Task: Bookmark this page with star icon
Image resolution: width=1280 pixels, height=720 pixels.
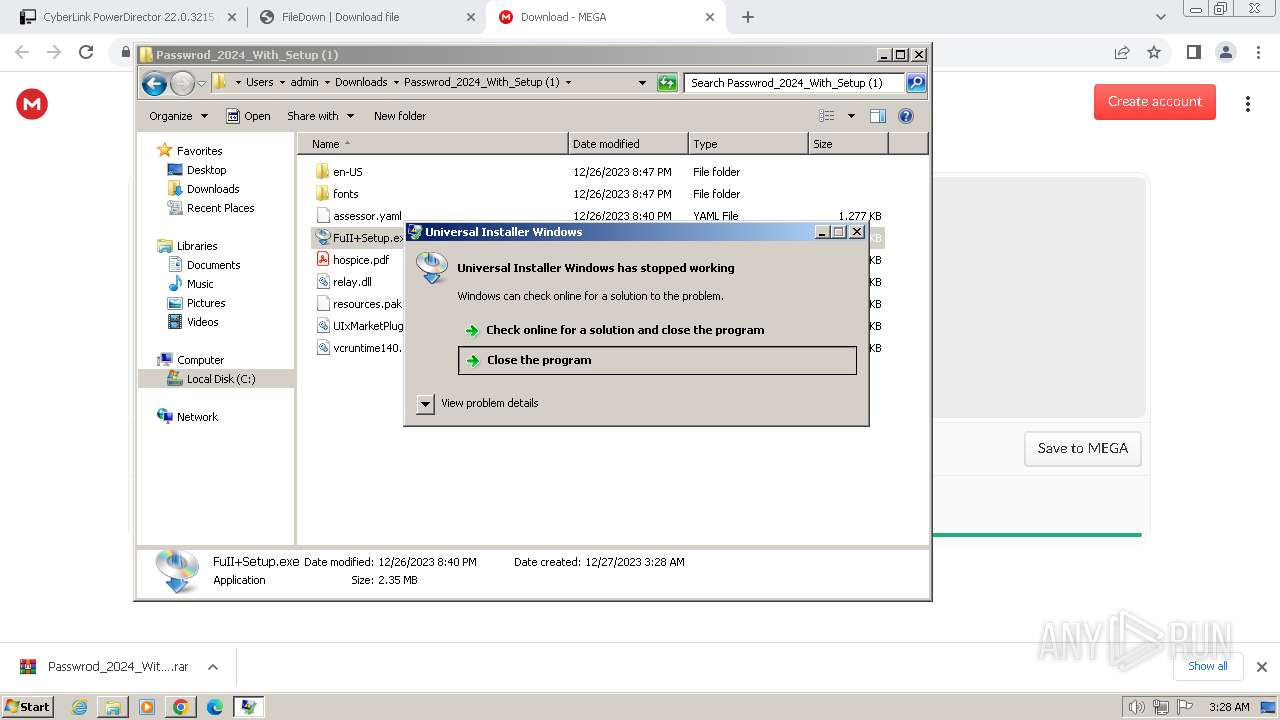Action: [1154, 52]
